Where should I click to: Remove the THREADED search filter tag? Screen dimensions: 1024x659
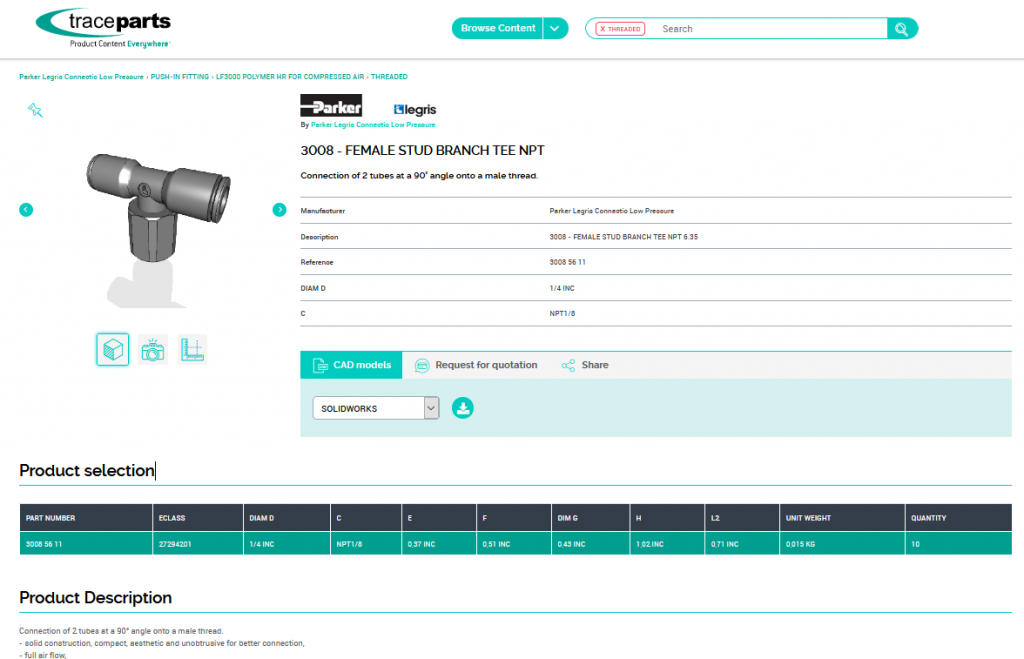602,29
